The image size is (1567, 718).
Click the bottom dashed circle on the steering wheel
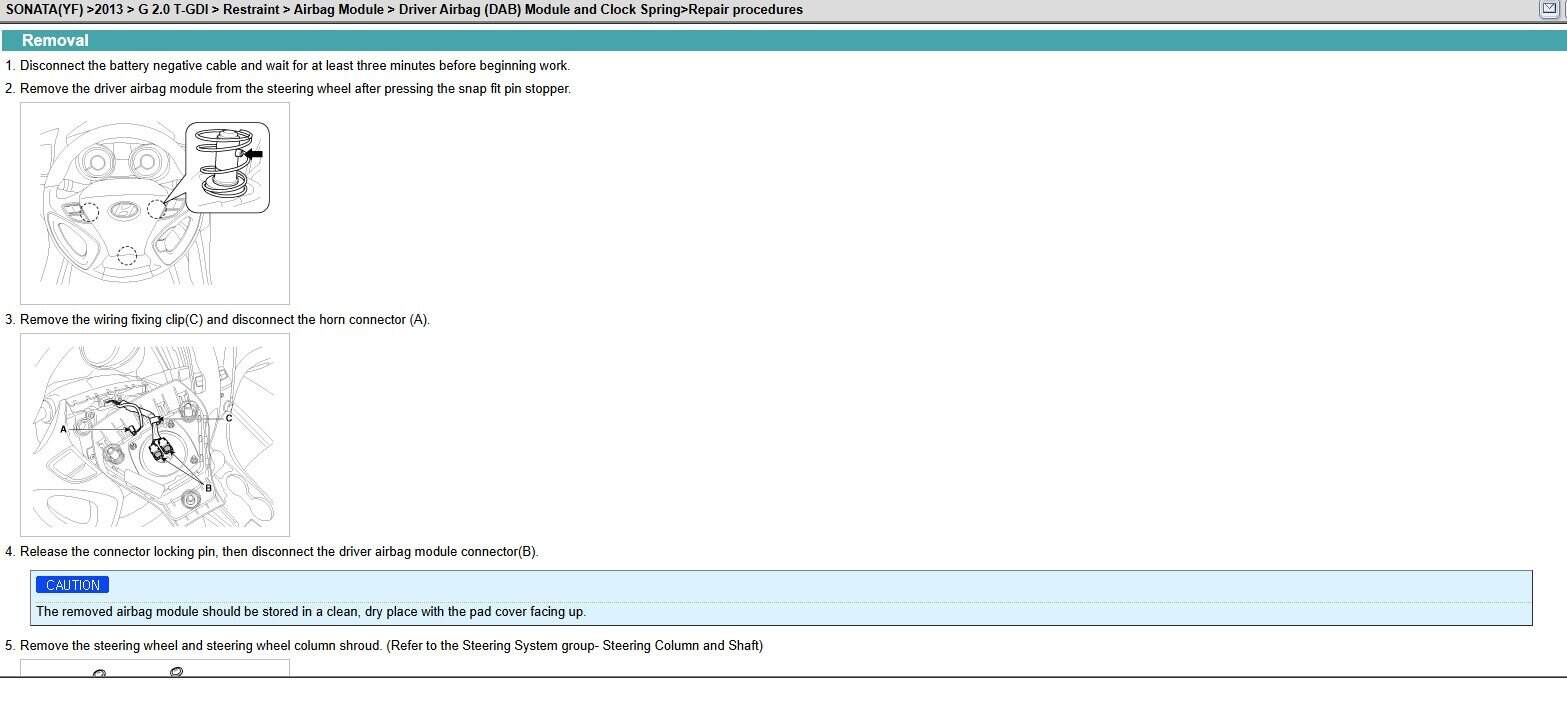tap(127, 255)
